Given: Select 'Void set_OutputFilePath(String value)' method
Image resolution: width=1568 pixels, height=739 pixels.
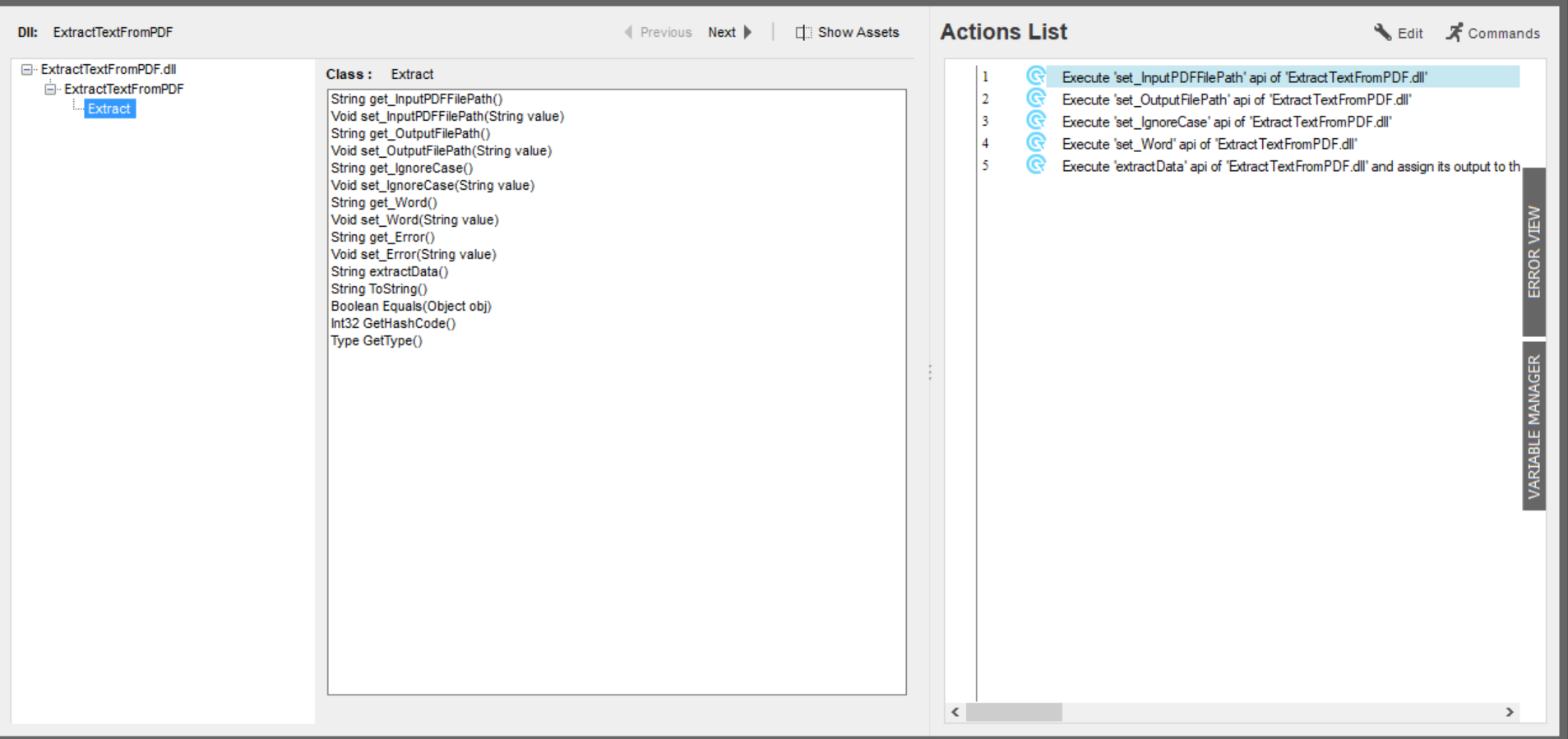Looking at the screenshot, I should [442, 150].
